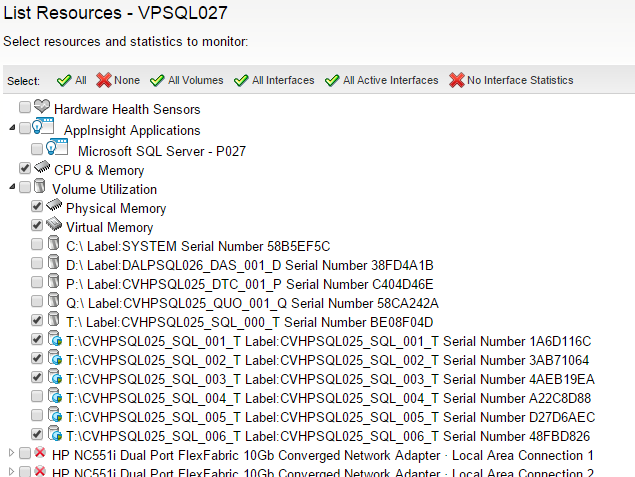Click the mount point icon for T:\CVHPSQL025_SQL_001_T
Image resolution: width=635 pixels, height=477 pixels.
point(55,339)
